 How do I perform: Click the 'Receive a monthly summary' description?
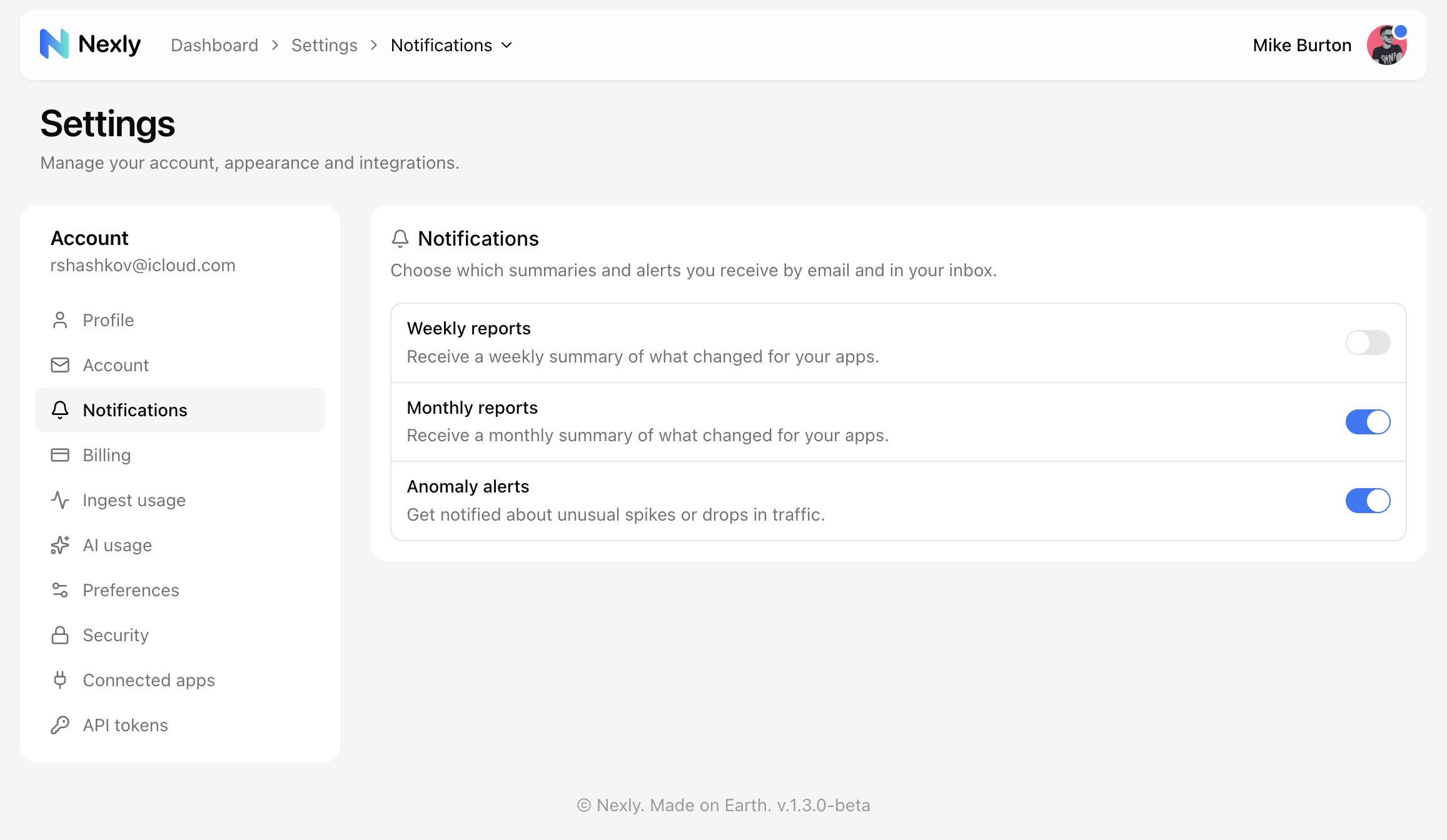(x=648, y=435)
